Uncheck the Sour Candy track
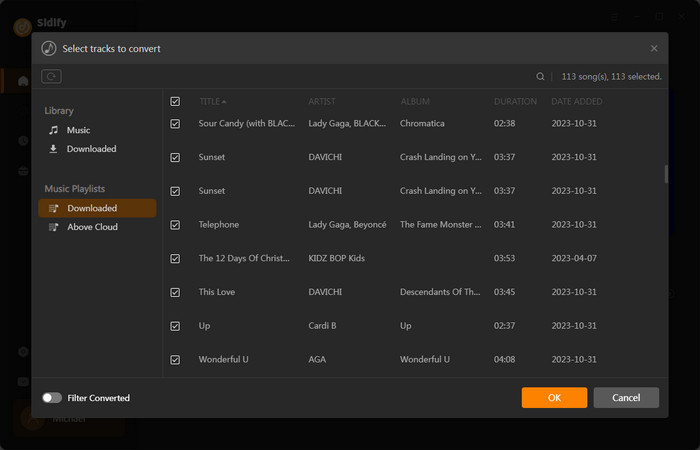Viewport: 700px width, 450px height. pos(175,124)
